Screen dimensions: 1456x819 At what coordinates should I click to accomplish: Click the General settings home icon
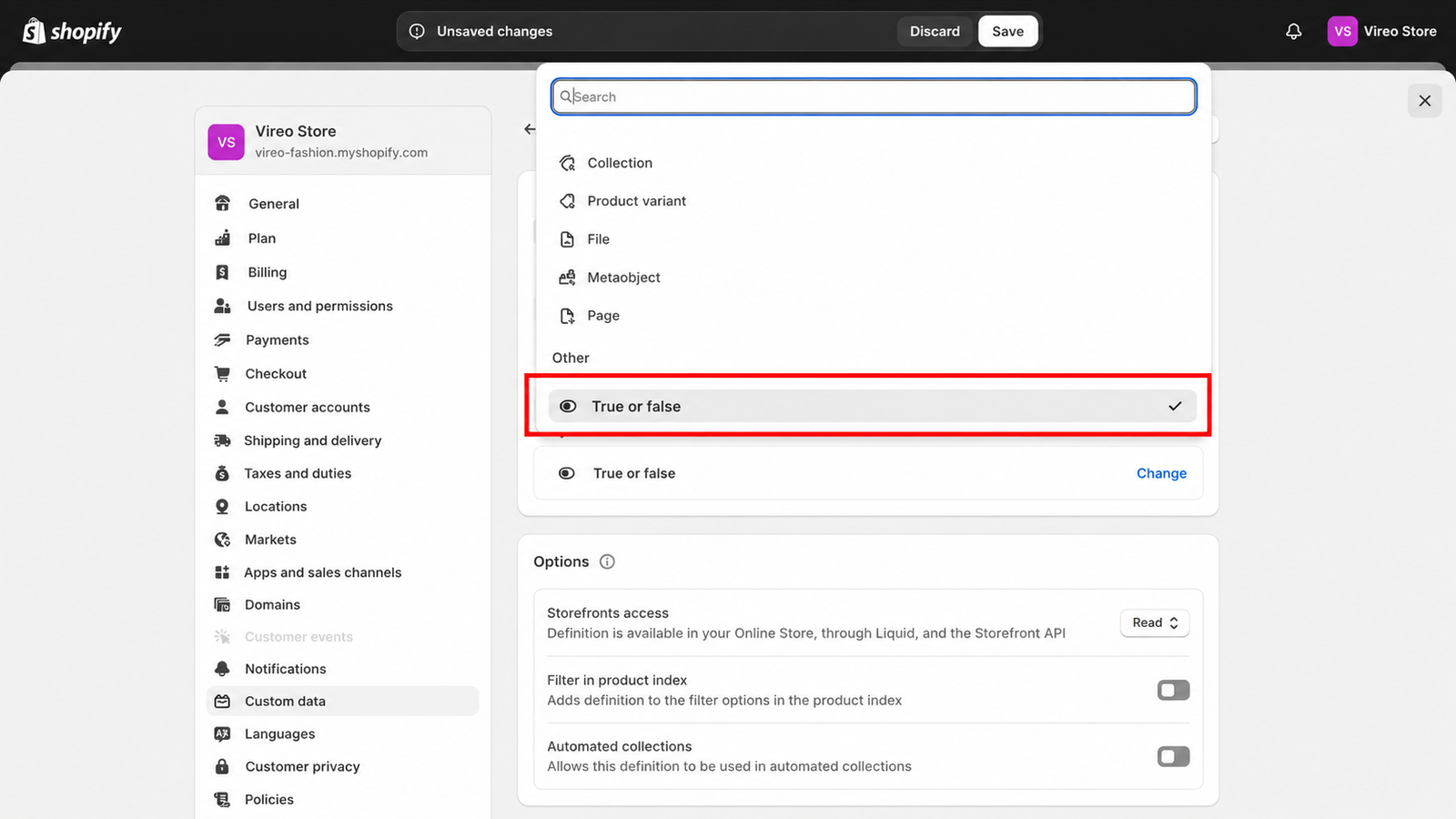(x=222, y=203)
